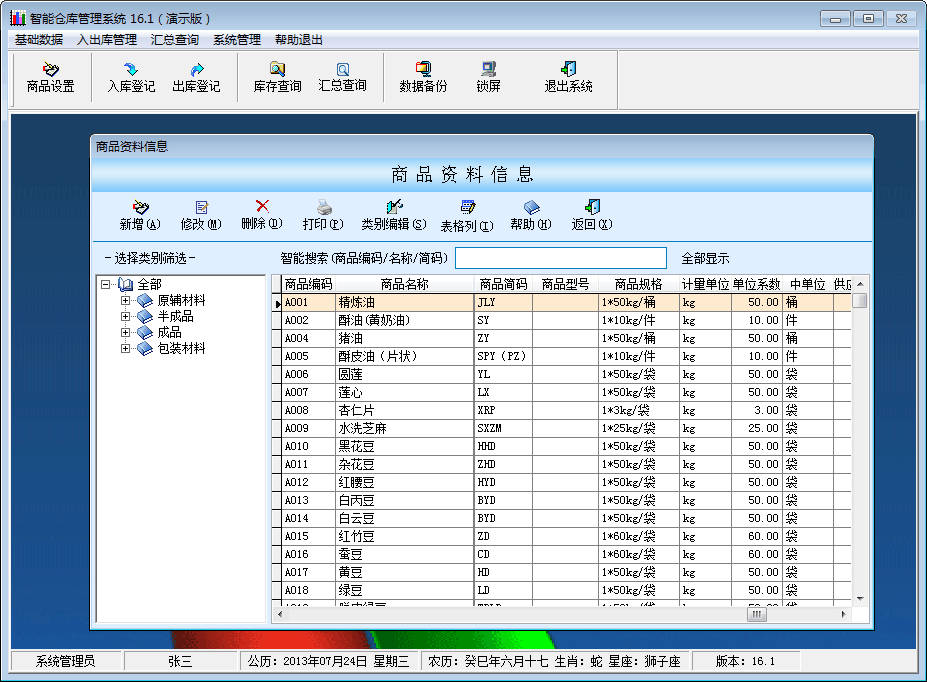
Task: Select the 原辅材料 tree category
Action: tap(181, 300)
